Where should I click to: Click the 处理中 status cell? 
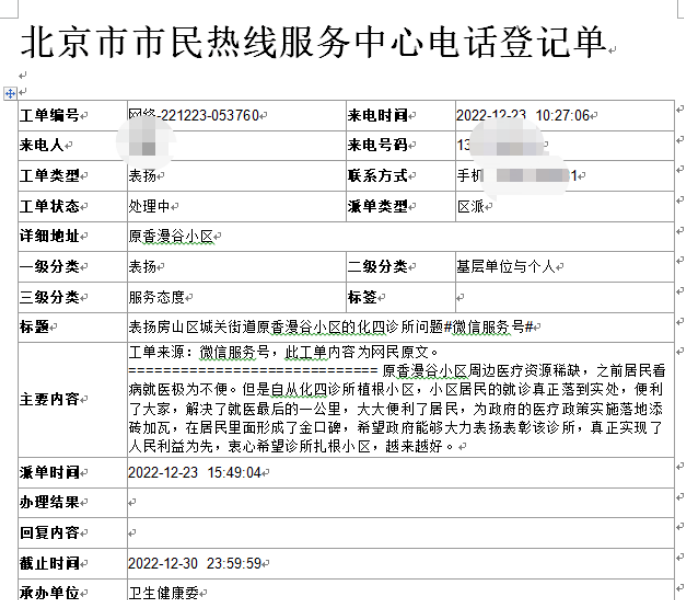coord(149,206)
